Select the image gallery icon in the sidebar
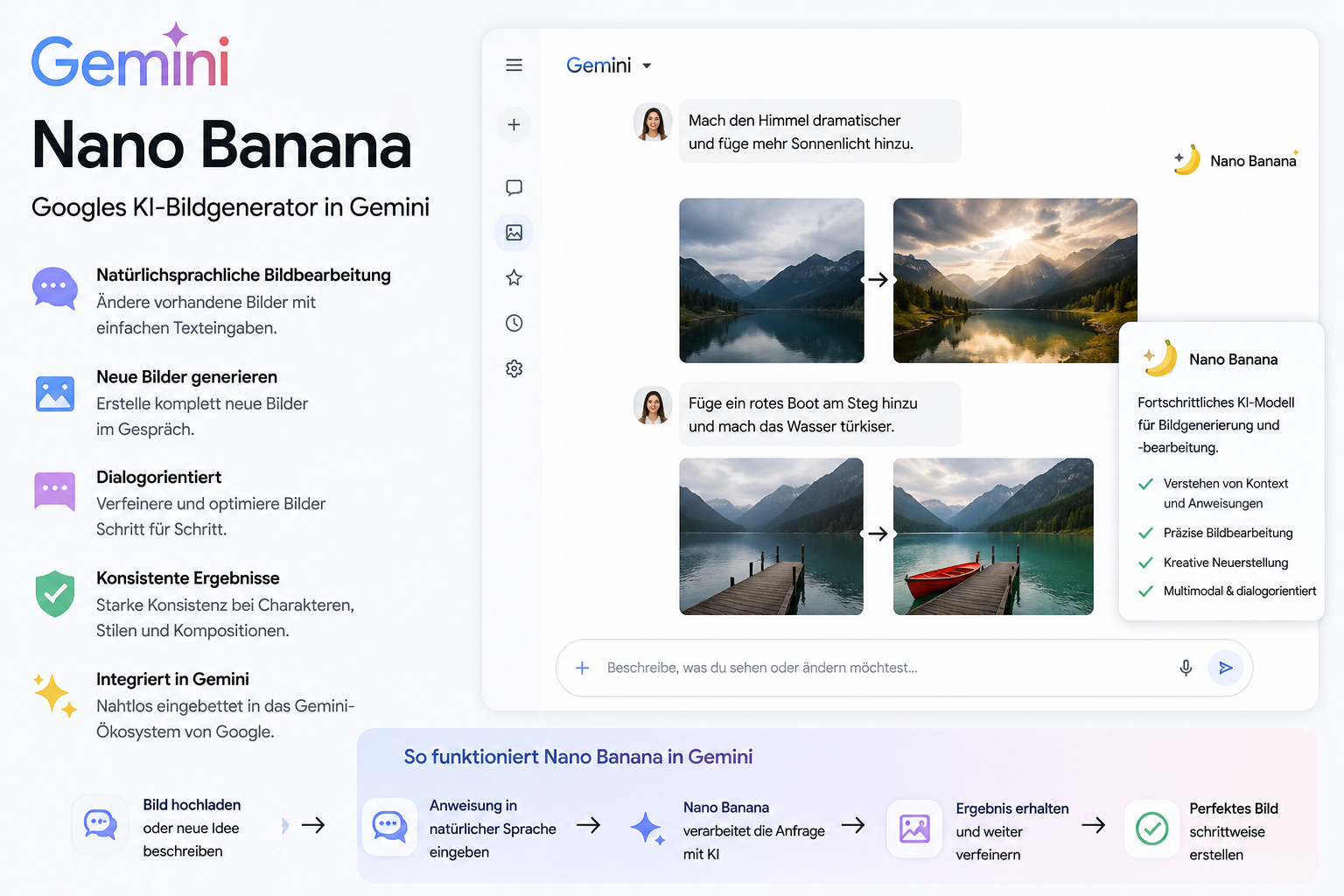 (514, 233)
